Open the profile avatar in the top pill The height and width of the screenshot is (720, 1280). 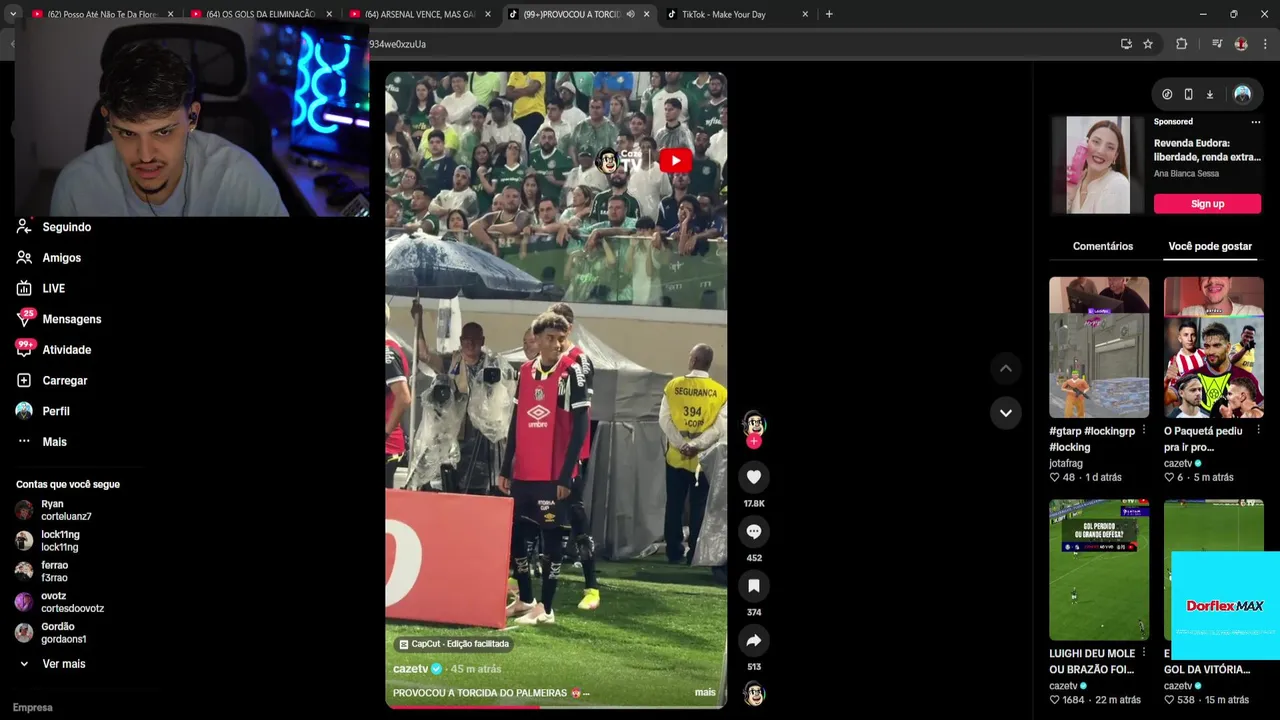pos(1242,94)
